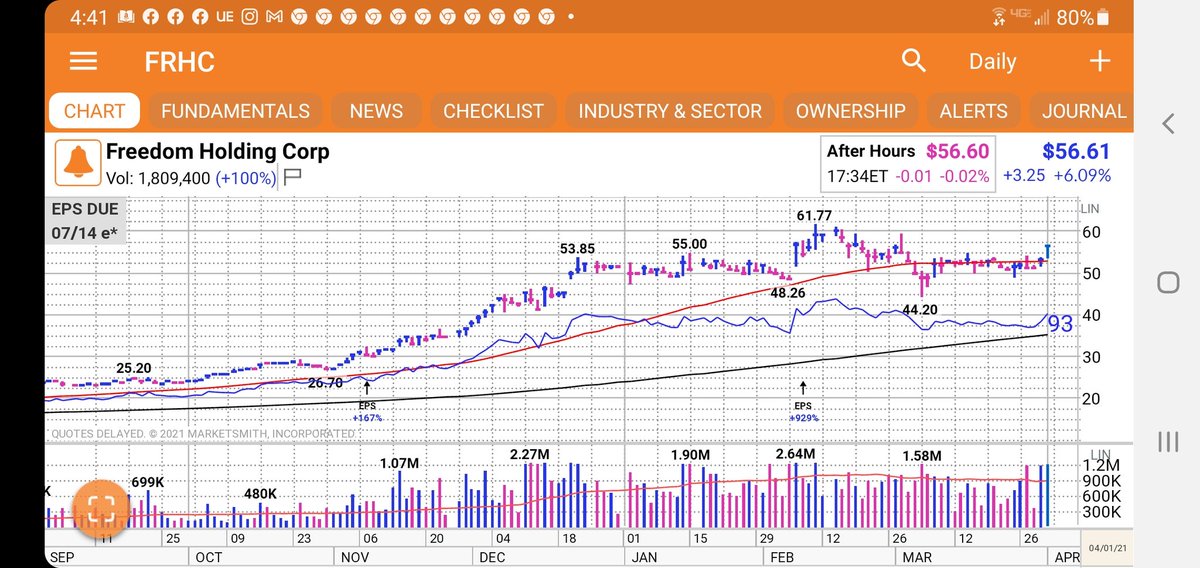Image resolution: width=1200 pixels, height=568 pixels.
Task: Open the JOURNAL tab
Action: (x=1084, y=111)
